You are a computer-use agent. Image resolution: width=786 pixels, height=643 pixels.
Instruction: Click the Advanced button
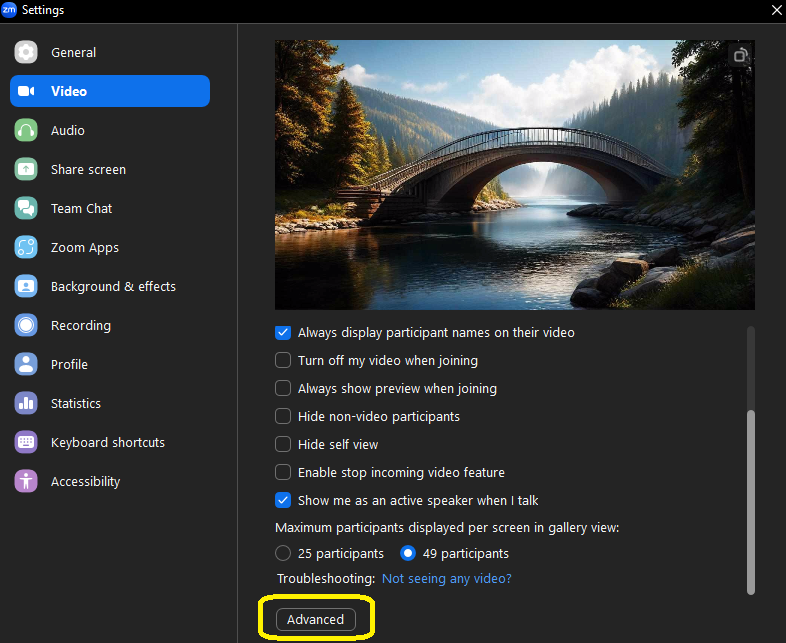pyautogui.click(x=315, y=619)
